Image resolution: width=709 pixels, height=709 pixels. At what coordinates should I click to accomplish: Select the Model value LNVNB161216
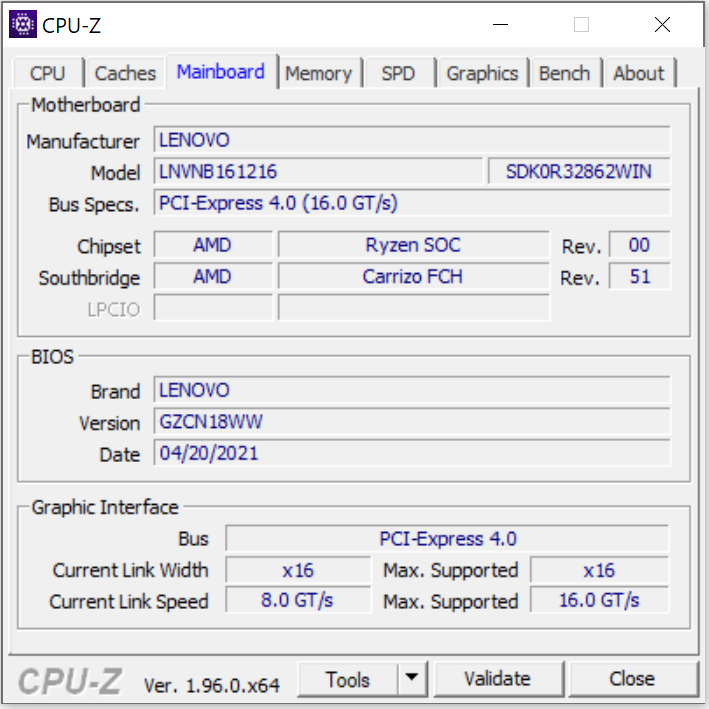point(318,171)
